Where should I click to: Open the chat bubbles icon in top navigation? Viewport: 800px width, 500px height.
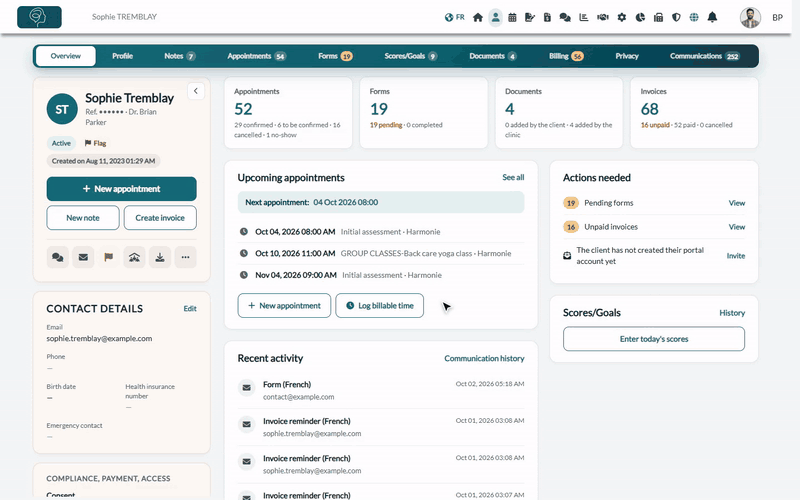pyautogui.click(x=565, y=17)
